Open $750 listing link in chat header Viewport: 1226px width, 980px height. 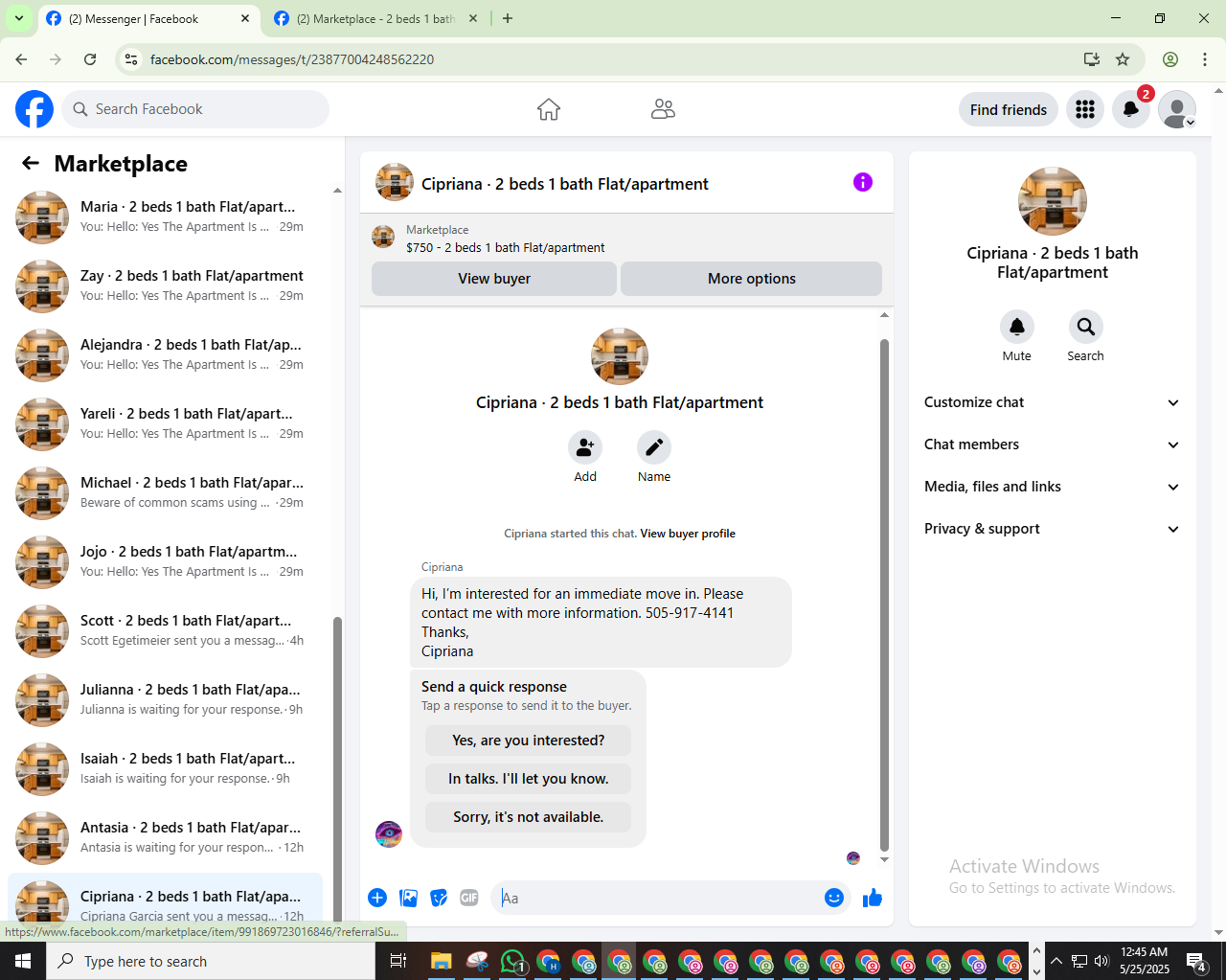tap(505, 247)
